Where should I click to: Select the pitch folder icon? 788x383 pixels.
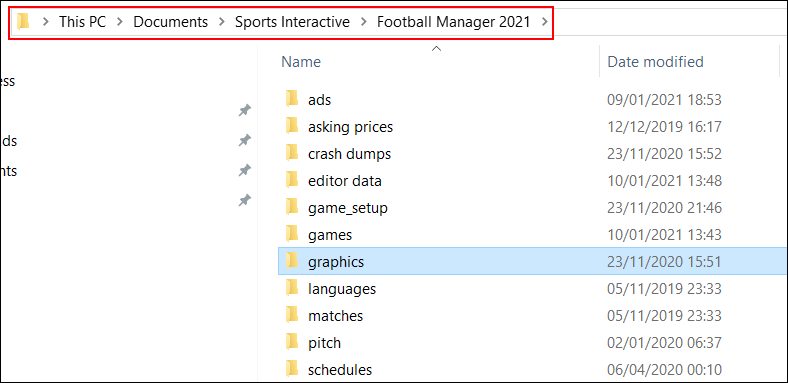292,343
